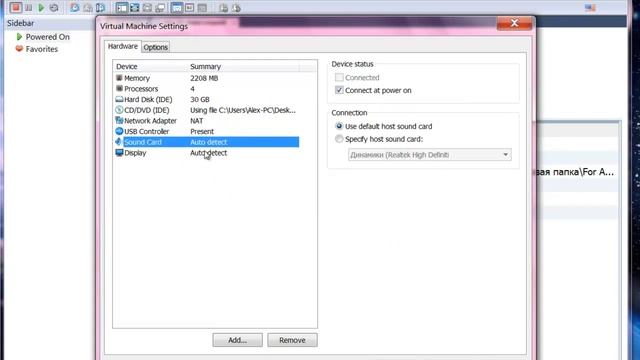Click the Add... button
The height and width of the screenshot is (360, 640).
pyautogui.click(x=237, y=340)
